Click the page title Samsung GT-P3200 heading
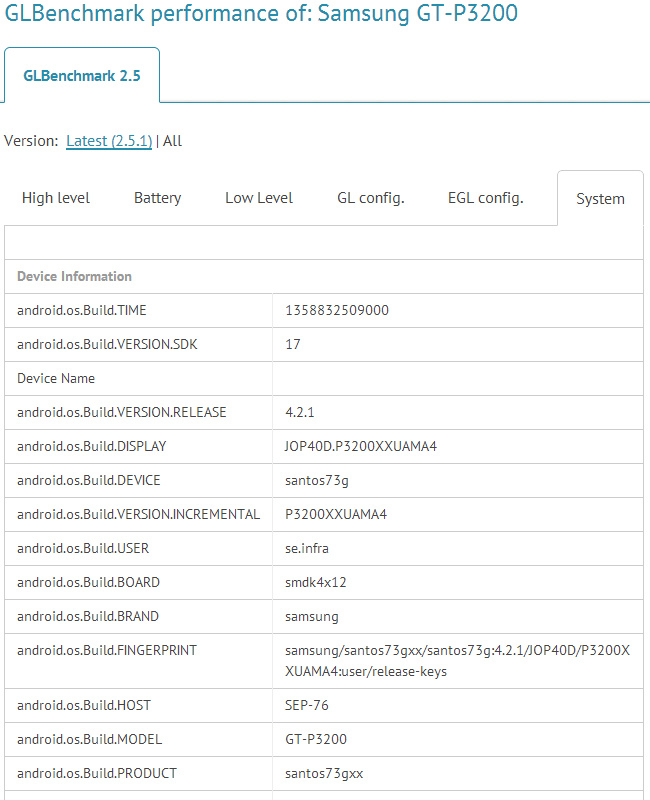This screenshot has height=800, width=650. [262, 14]
